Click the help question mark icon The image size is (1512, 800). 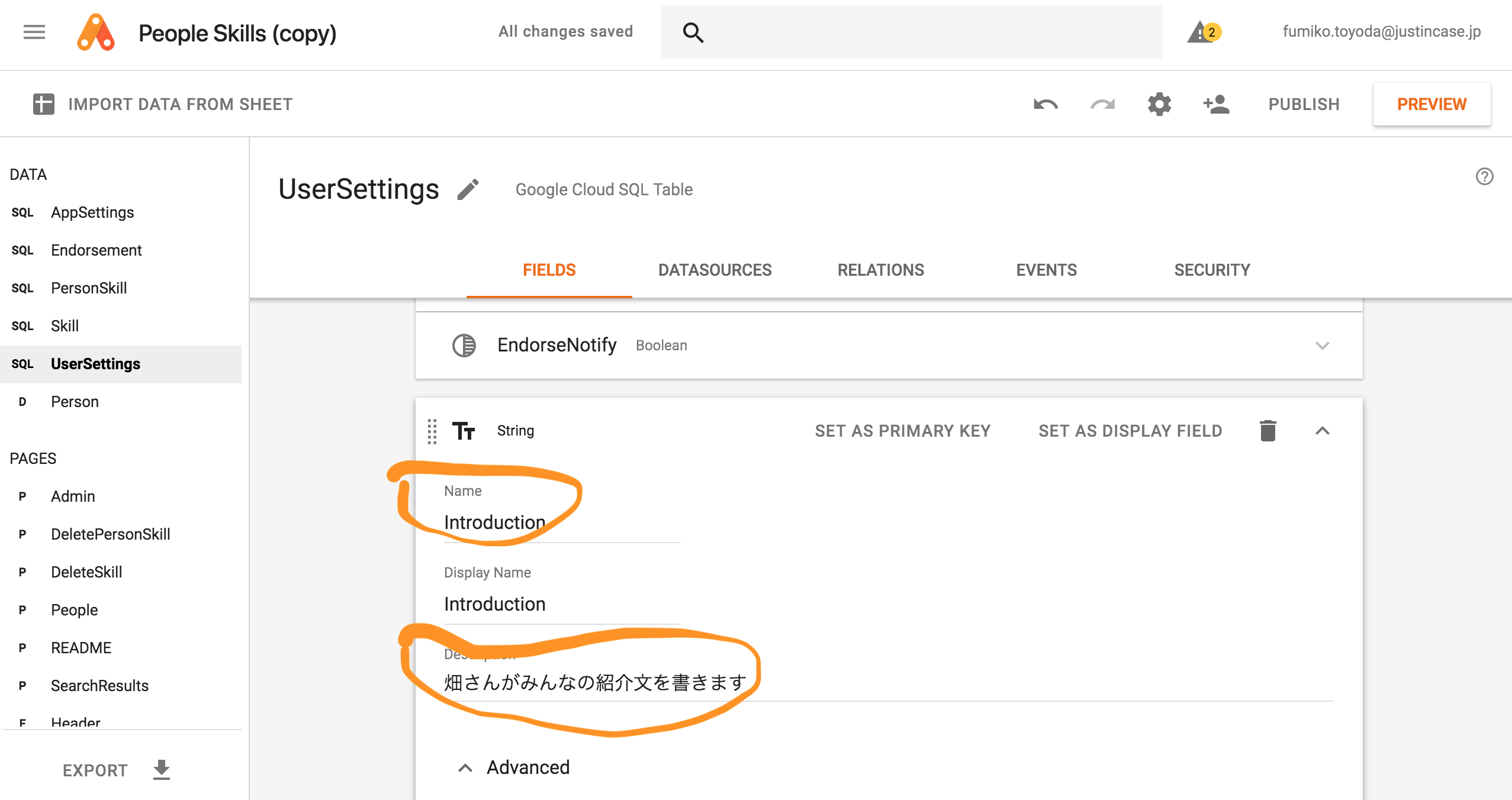coord(1484,176)
